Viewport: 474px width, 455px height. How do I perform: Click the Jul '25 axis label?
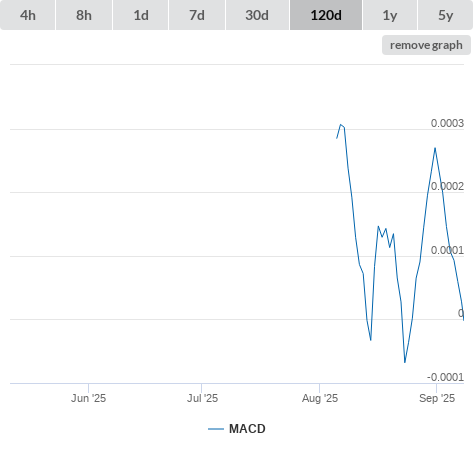tap(202, 398)
